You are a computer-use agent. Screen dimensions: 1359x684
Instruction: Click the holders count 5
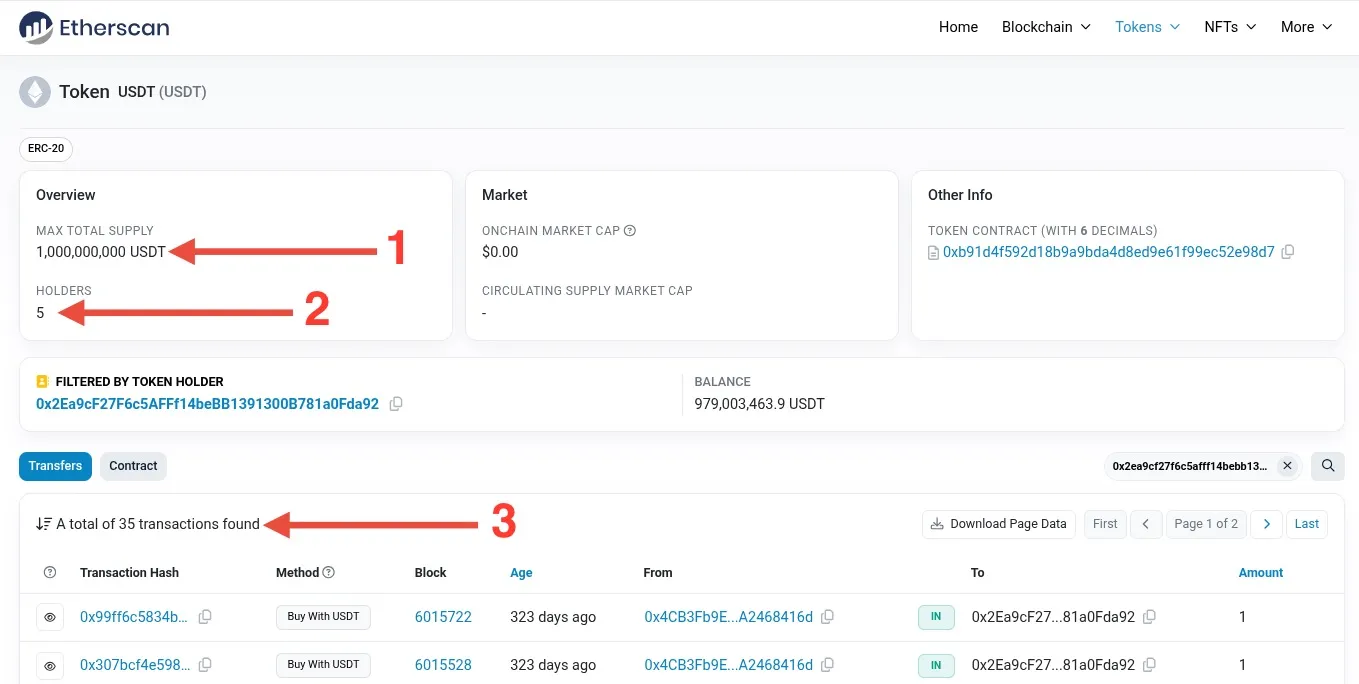pyautogui.click(x=40, y=313)
